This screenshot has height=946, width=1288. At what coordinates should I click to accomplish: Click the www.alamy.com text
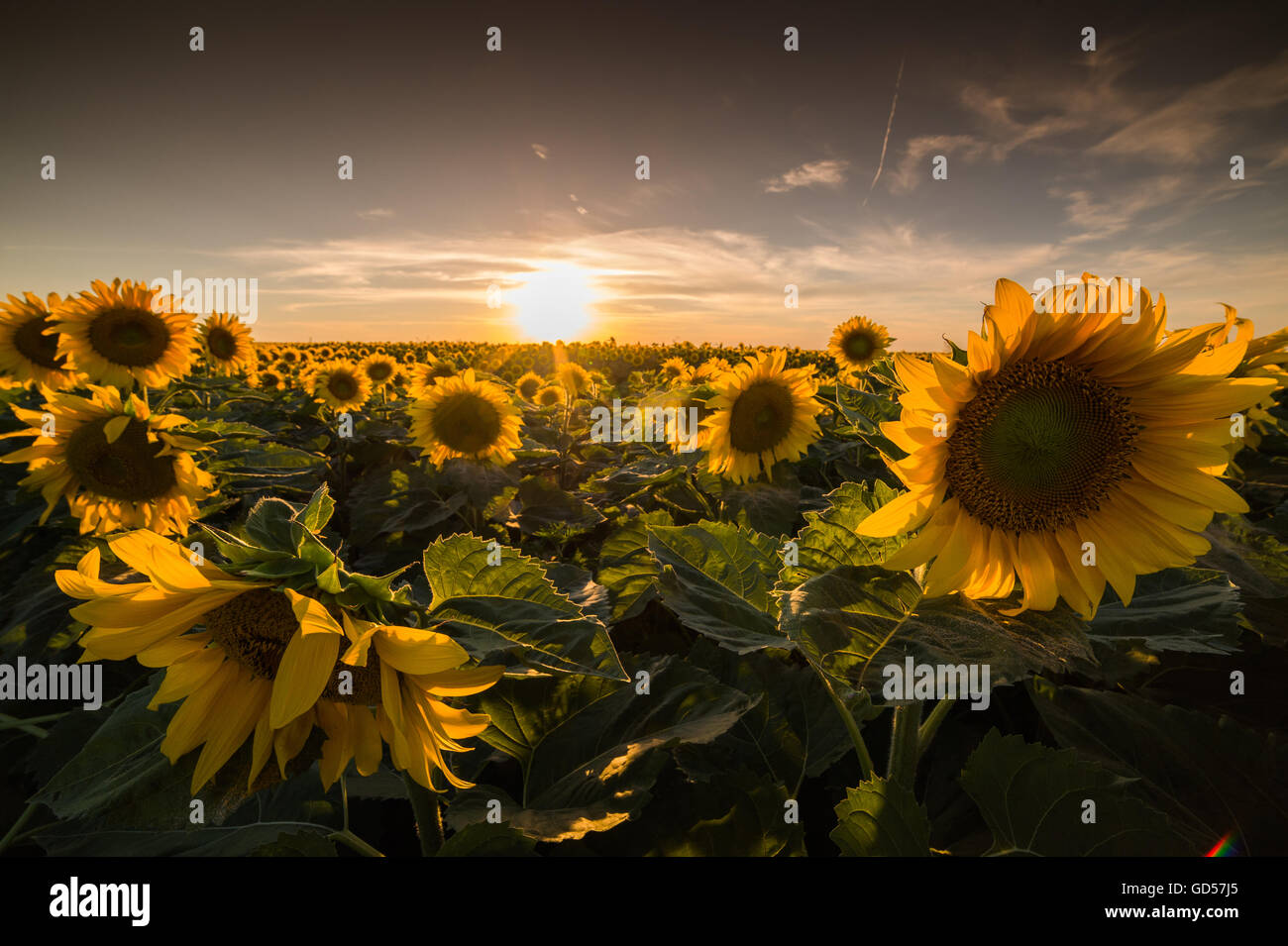coord(1171,912)
